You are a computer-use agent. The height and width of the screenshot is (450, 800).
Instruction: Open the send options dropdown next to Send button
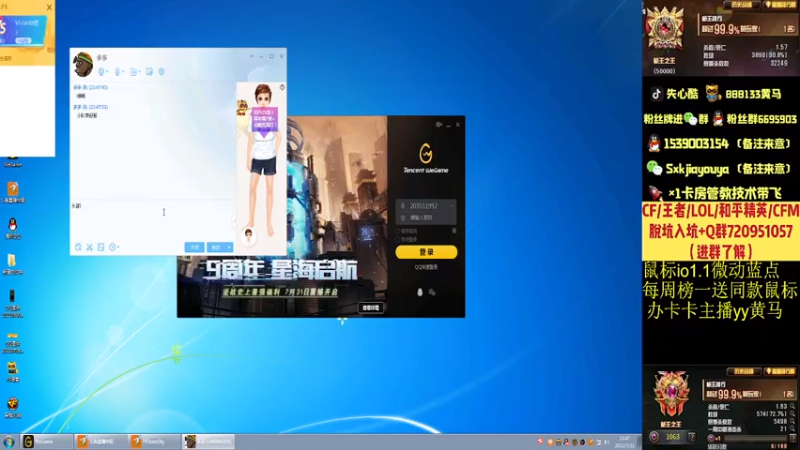coord(229,247)
